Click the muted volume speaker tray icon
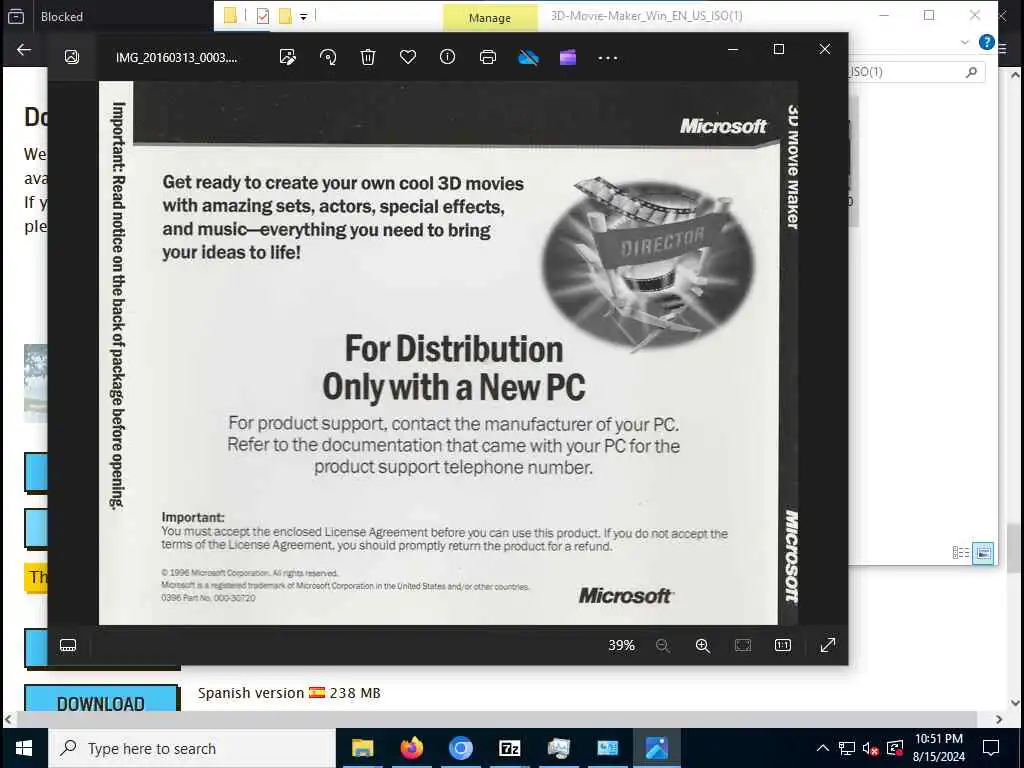Viewport: 1024px width, 768px height. (x=871, y=748)
